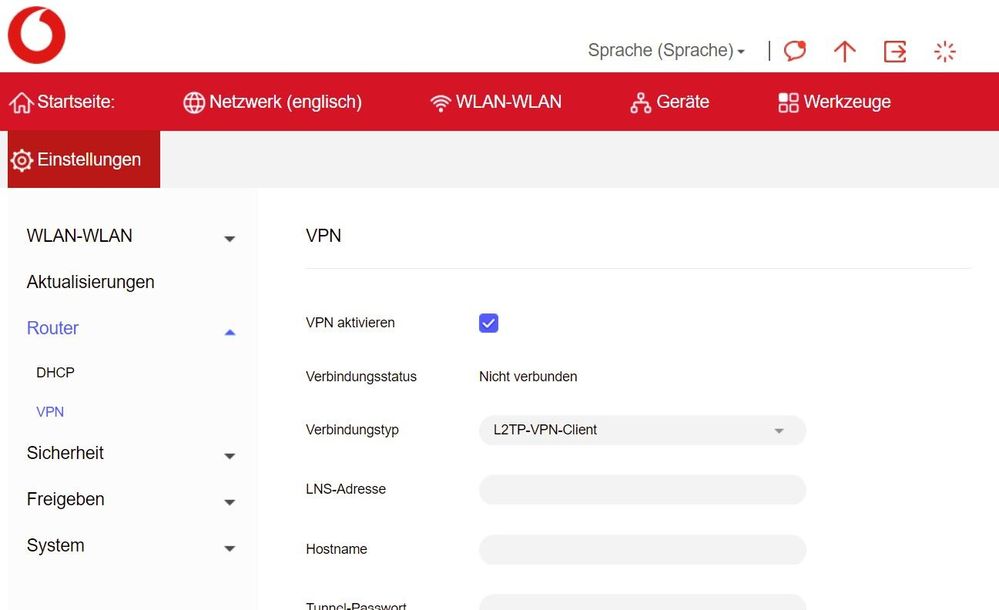999x610 pixels.
Task: Open the Werkzeuge menu item
Action: click(x=833, y=101)
